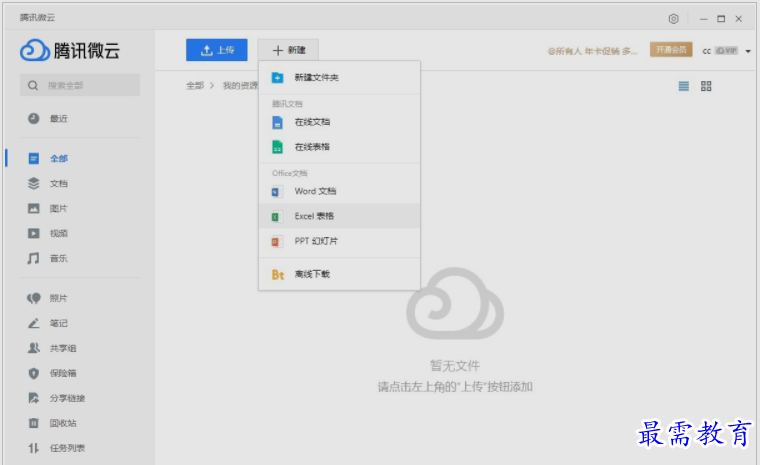Create a Word 文档 from the menu

[x=339, y=191]
